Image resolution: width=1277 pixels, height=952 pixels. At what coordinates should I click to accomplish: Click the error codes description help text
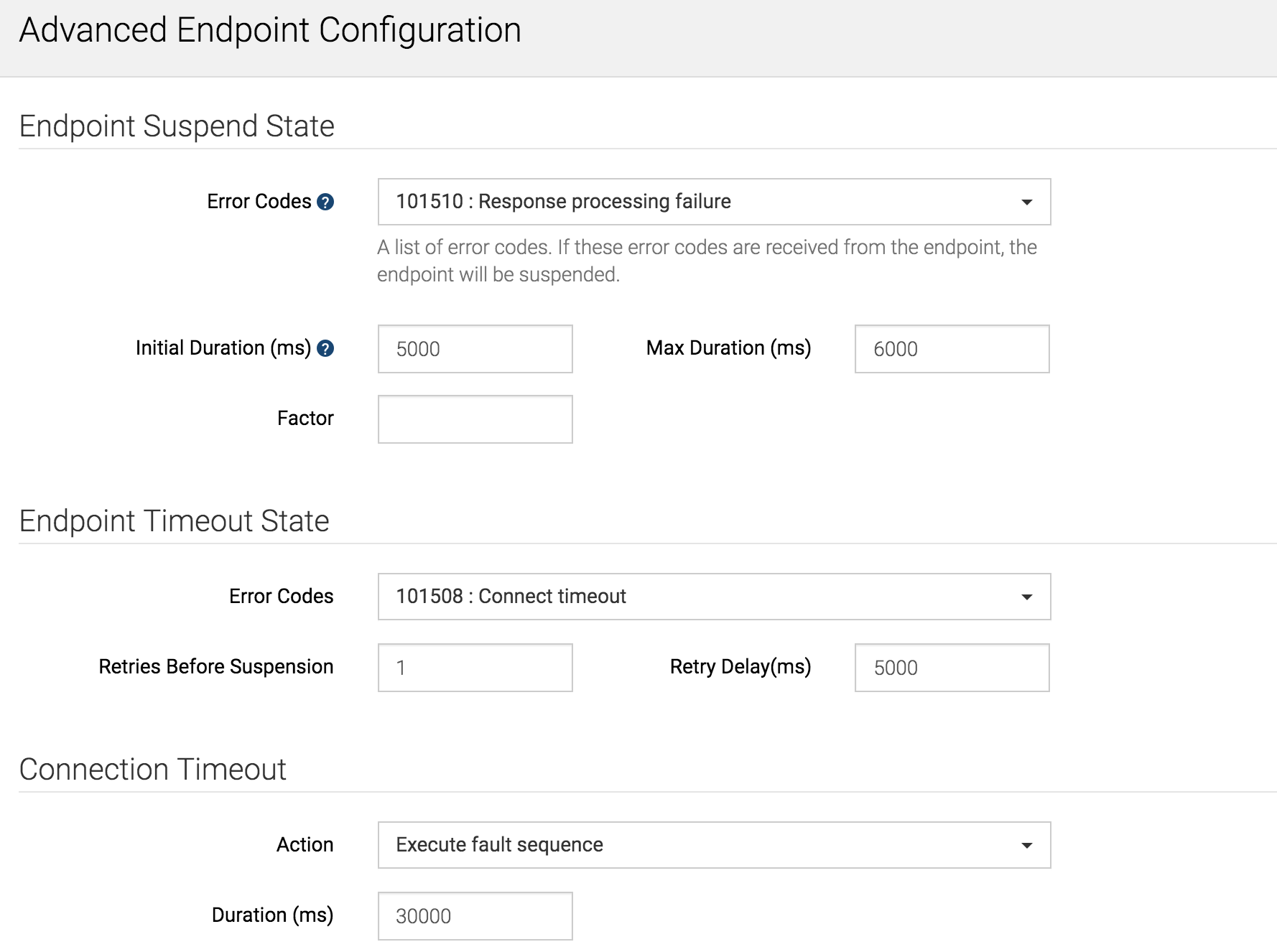707,261
